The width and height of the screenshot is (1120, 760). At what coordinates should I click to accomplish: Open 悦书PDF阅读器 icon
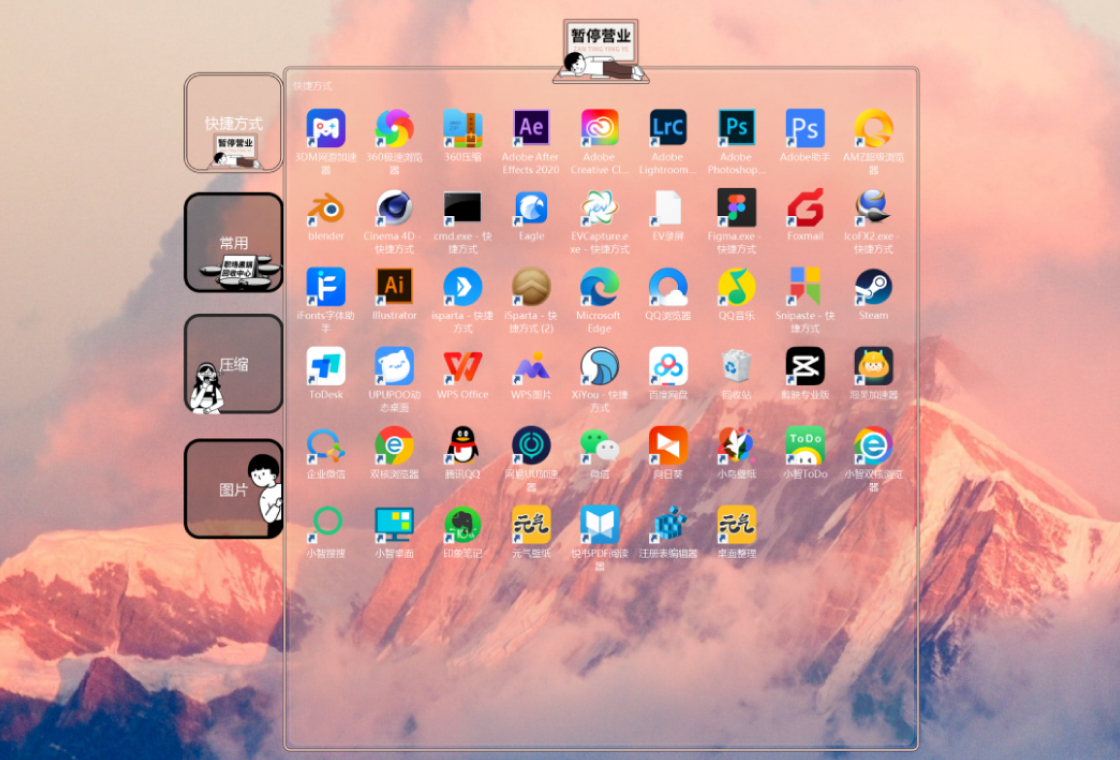(599, 524)
